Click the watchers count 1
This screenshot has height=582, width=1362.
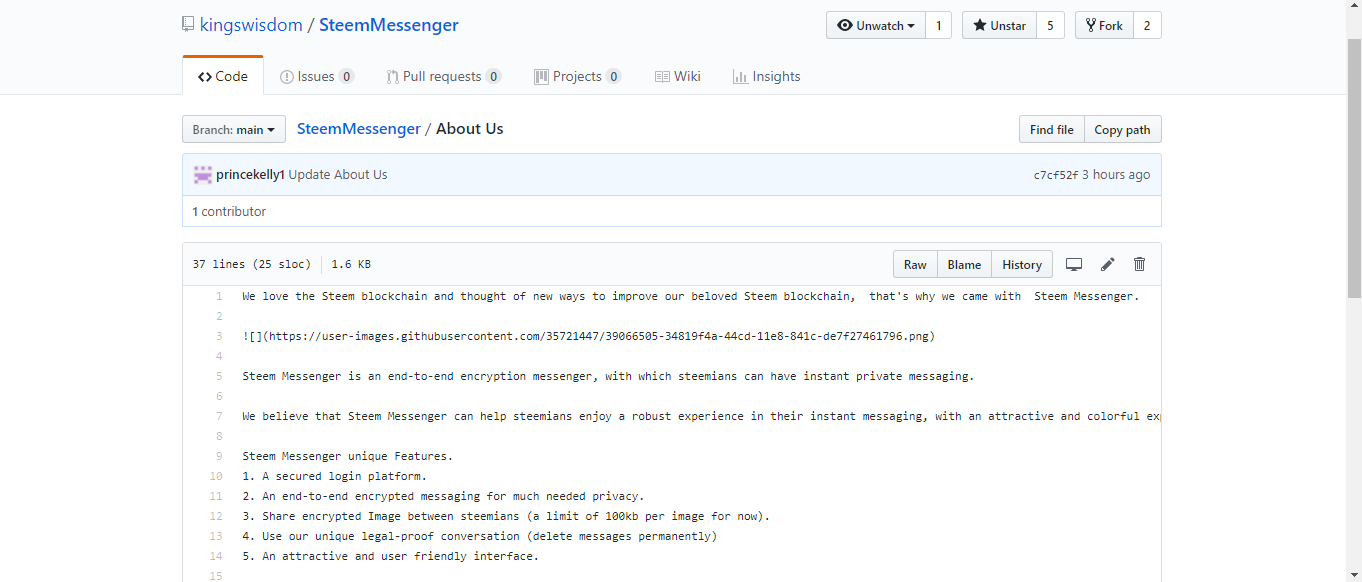938,25
